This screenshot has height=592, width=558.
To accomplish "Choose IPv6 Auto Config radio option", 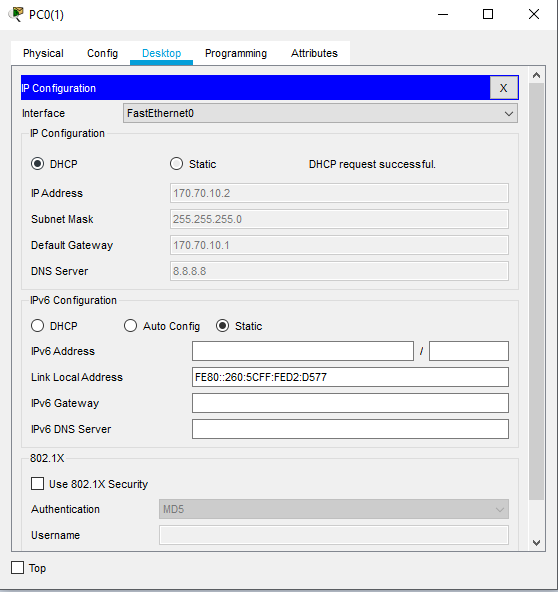I will coord(130,325).
